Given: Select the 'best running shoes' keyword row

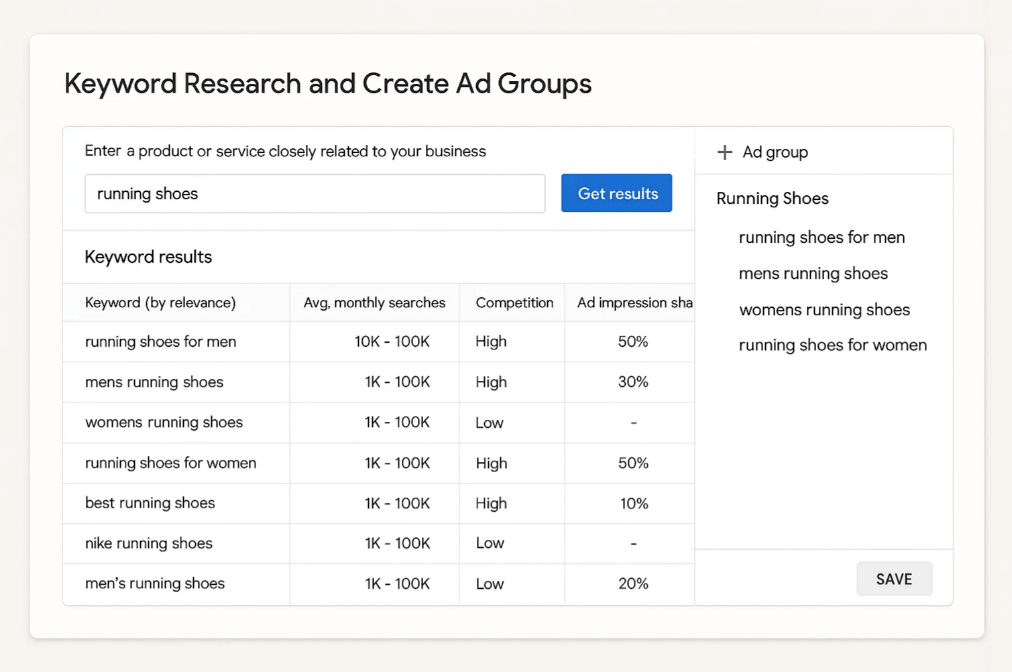Looking at the screenshot, I should (378, 504).
